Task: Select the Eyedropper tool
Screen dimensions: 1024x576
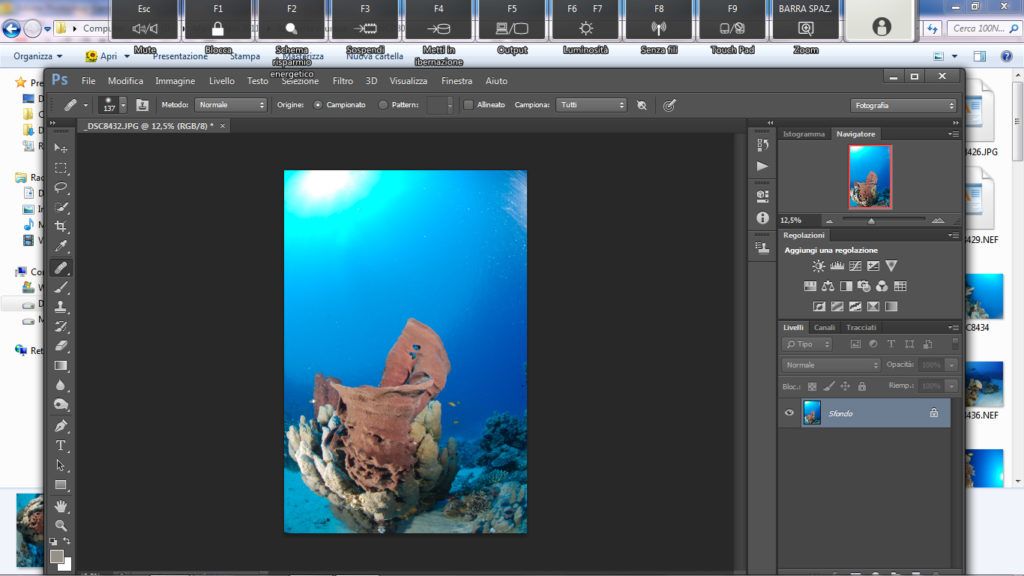Action: [61, 247]
